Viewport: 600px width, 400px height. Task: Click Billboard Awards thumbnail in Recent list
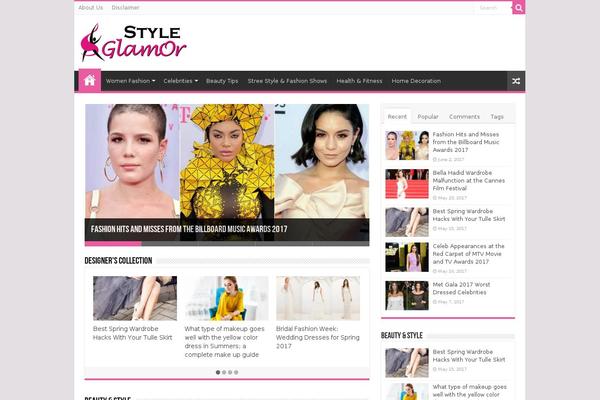click(x=407, y=145)
